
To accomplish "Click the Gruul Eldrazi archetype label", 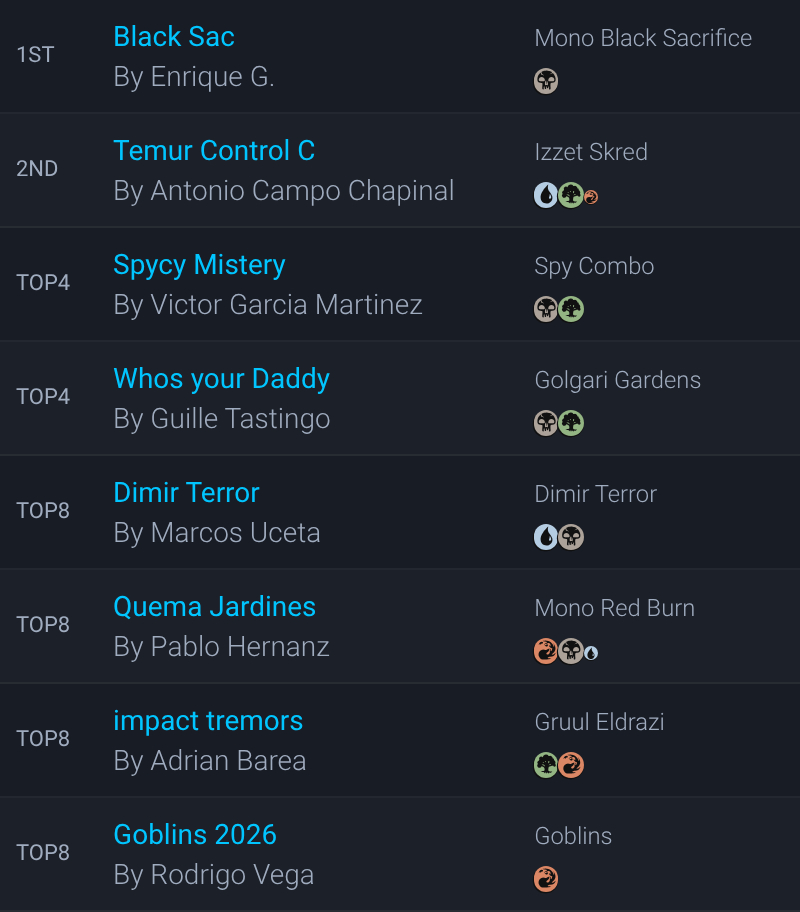I will 599,722.
